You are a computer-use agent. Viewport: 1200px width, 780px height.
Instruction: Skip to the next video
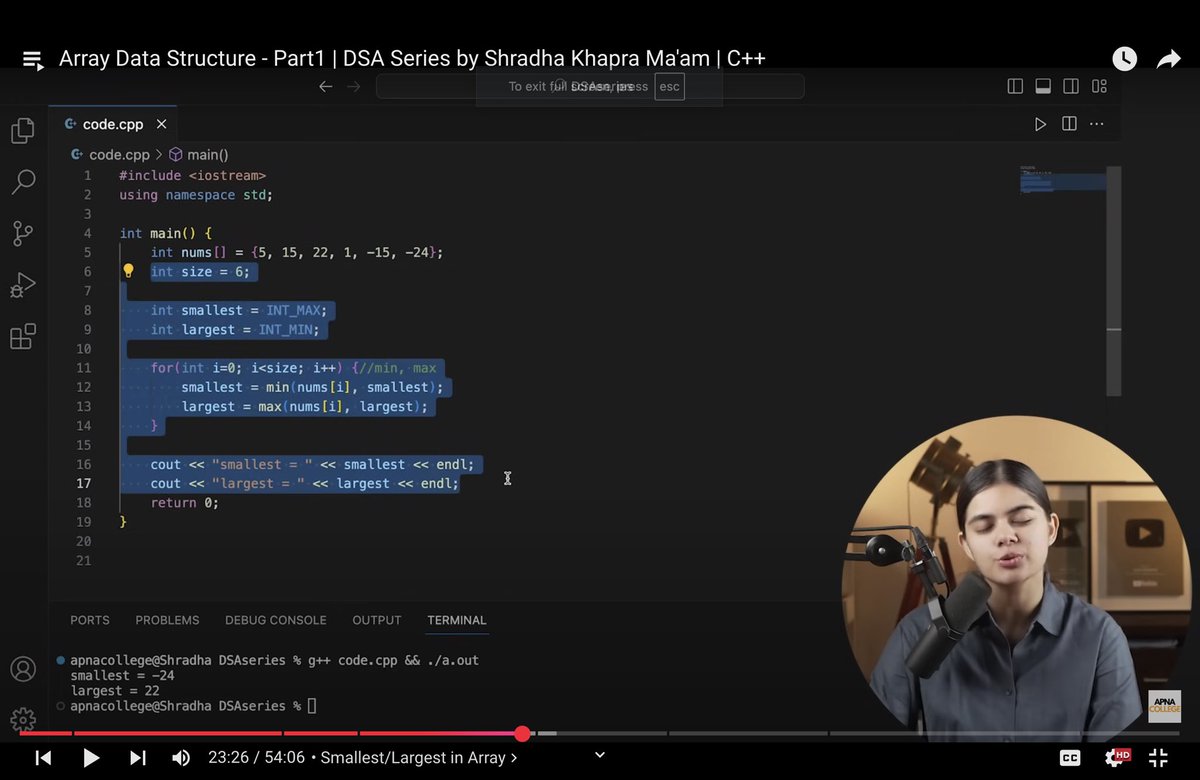point(138,758)
